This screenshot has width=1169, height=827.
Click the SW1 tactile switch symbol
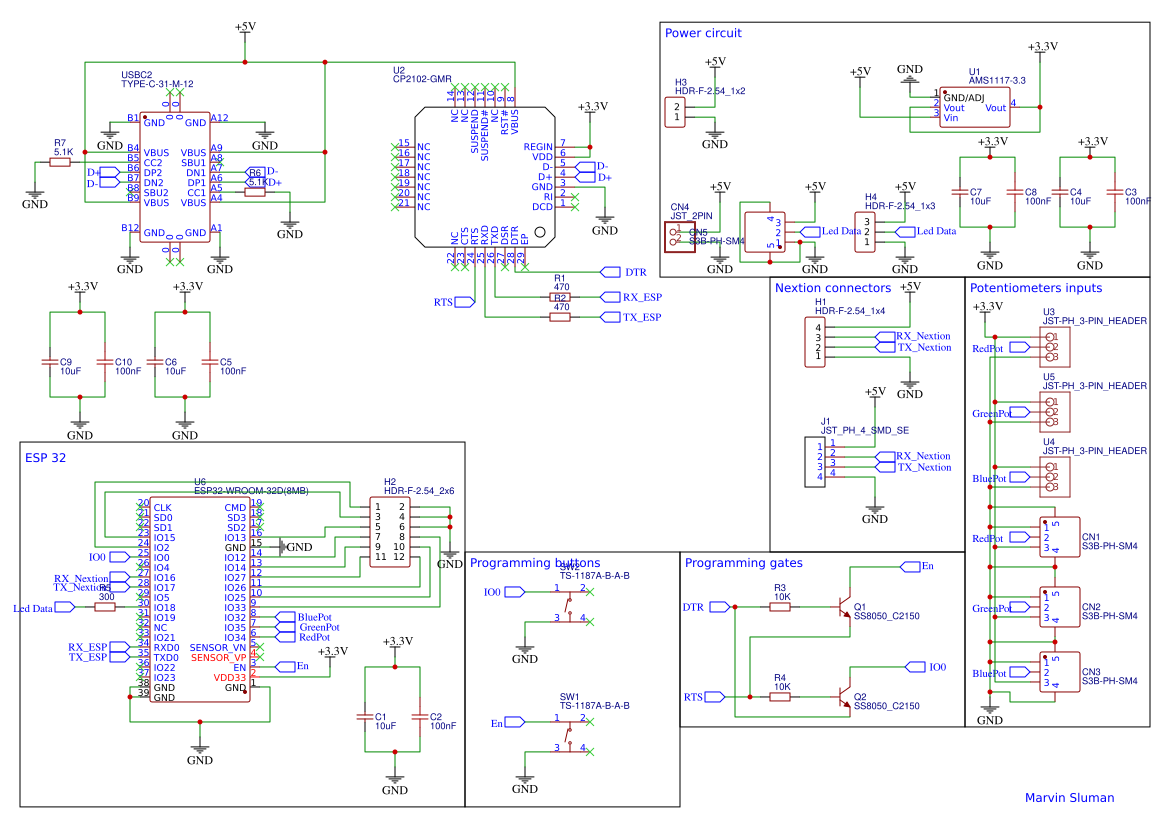570,735
